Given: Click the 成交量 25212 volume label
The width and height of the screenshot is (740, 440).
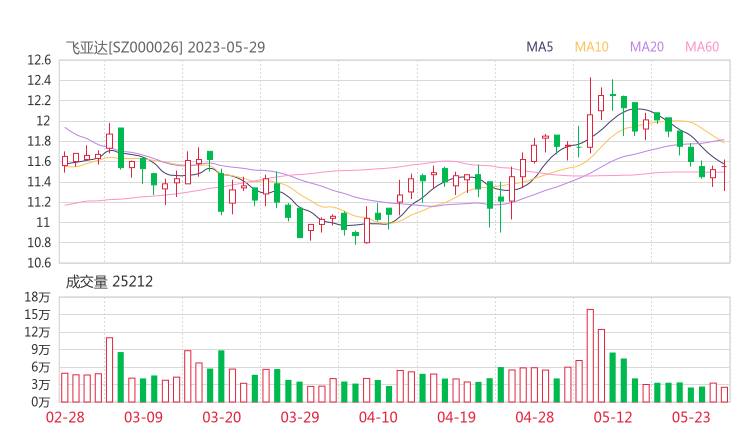Looking at the screenshot, I should coord(109,282).
